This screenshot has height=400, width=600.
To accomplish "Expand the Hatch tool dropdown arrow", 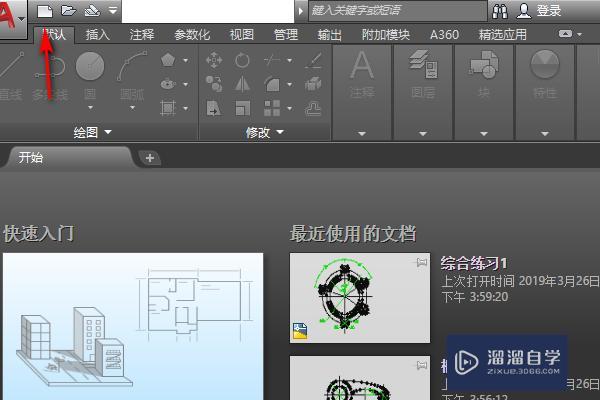I will (x=186, y=108).
